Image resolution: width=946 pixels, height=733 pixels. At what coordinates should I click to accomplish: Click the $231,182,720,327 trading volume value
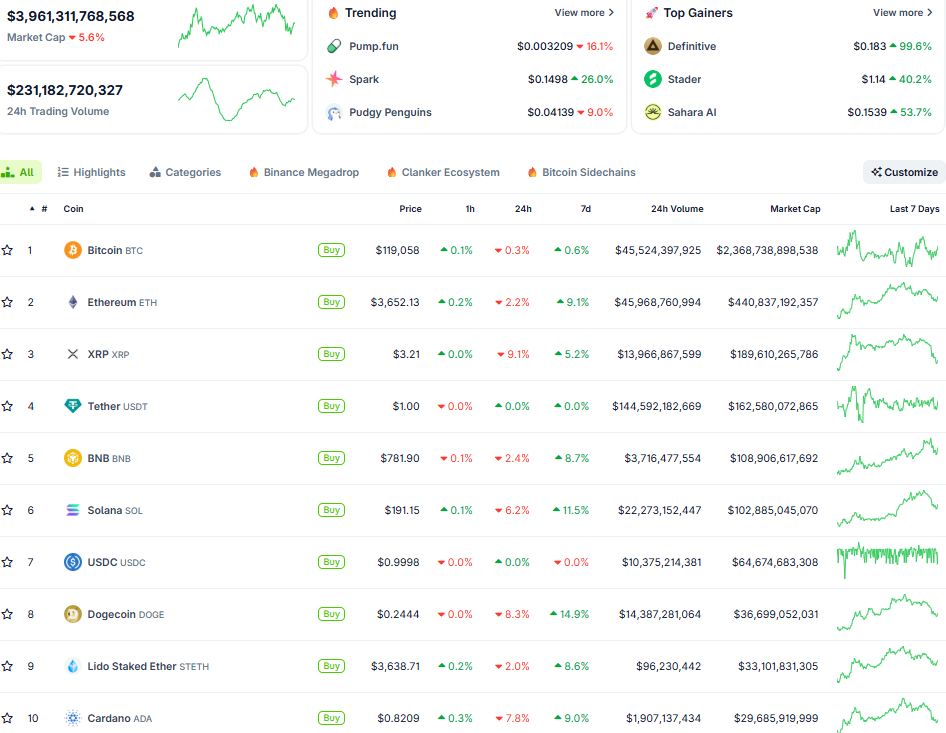pos(65,90)
